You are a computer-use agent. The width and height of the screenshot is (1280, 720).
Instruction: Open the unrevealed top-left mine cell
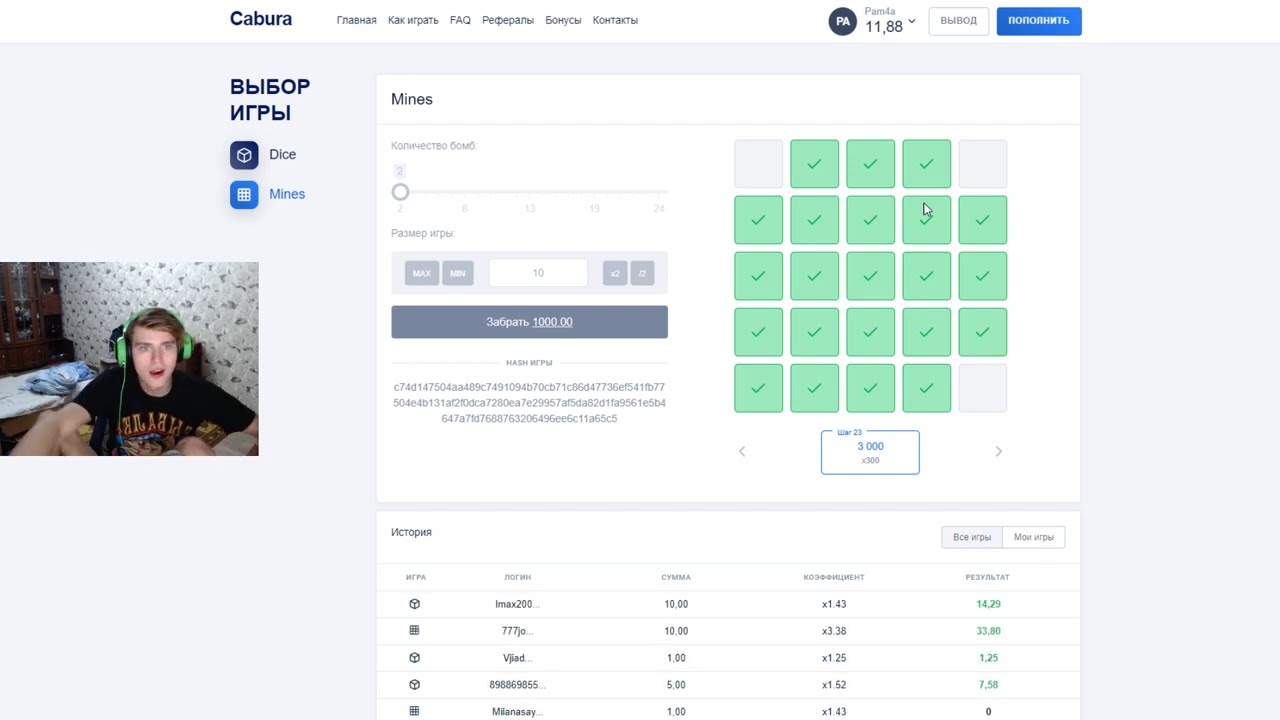759,164
